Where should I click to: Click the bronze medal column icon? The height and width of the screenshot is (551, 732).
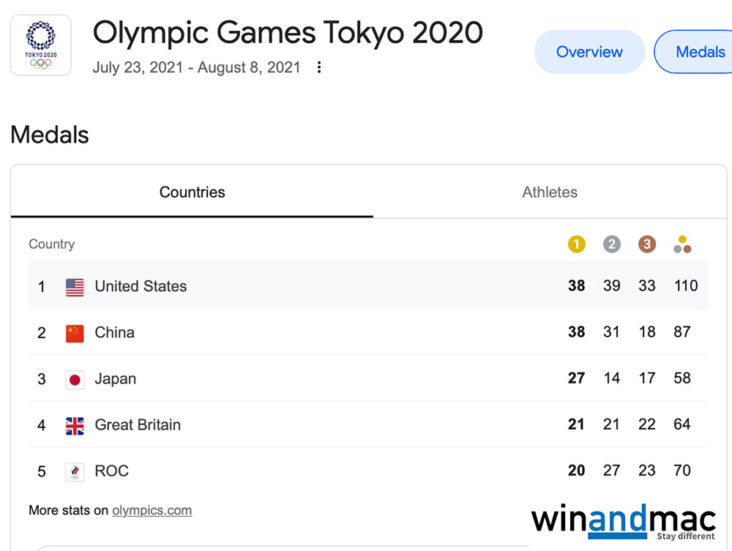[647, 244]
